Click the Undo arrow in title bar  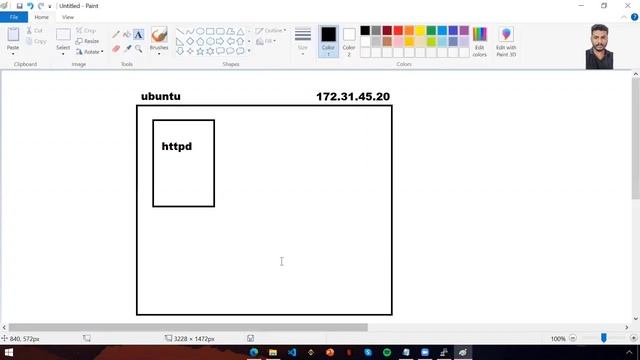click(30, 6)
